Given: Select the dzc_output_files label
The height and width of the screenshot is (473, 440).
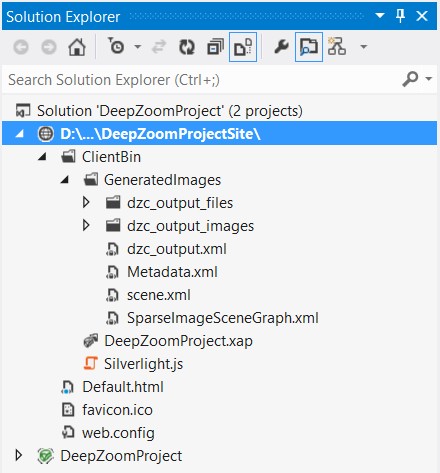Looking at the screenshot, I should 180,203.
